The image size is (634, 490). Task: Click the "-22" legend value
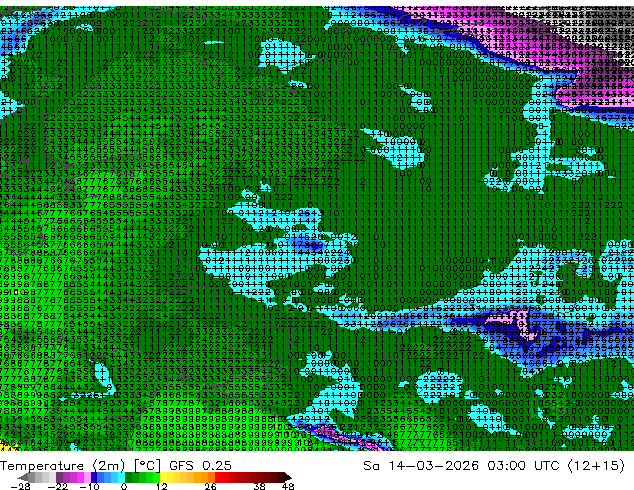point(57,486)
